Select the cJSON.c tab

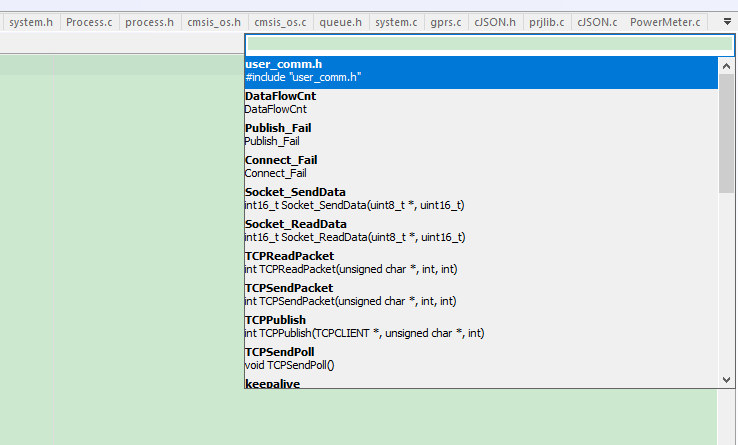click(597, 22)
